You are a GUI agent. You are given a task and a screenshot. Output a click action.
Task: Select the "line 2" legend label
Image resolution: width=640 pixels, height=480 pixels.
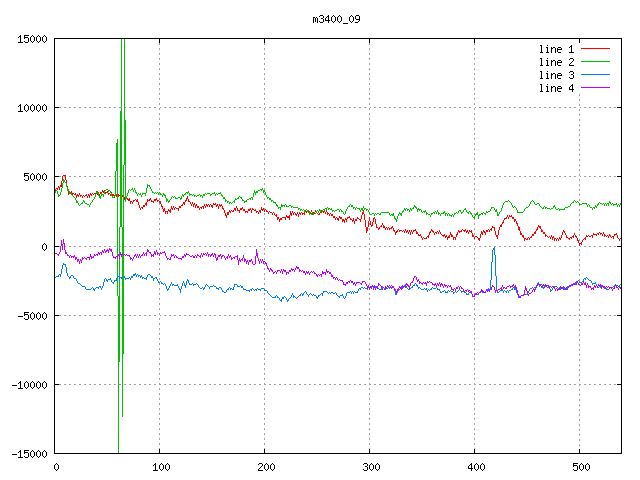(x=557, y=62)
